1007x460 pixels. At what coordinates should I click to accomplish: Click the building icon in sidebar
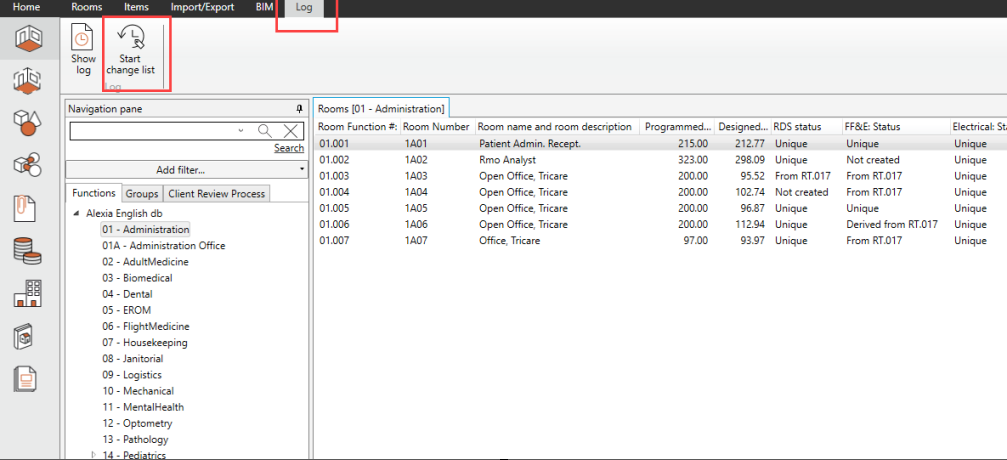(28, 294)
